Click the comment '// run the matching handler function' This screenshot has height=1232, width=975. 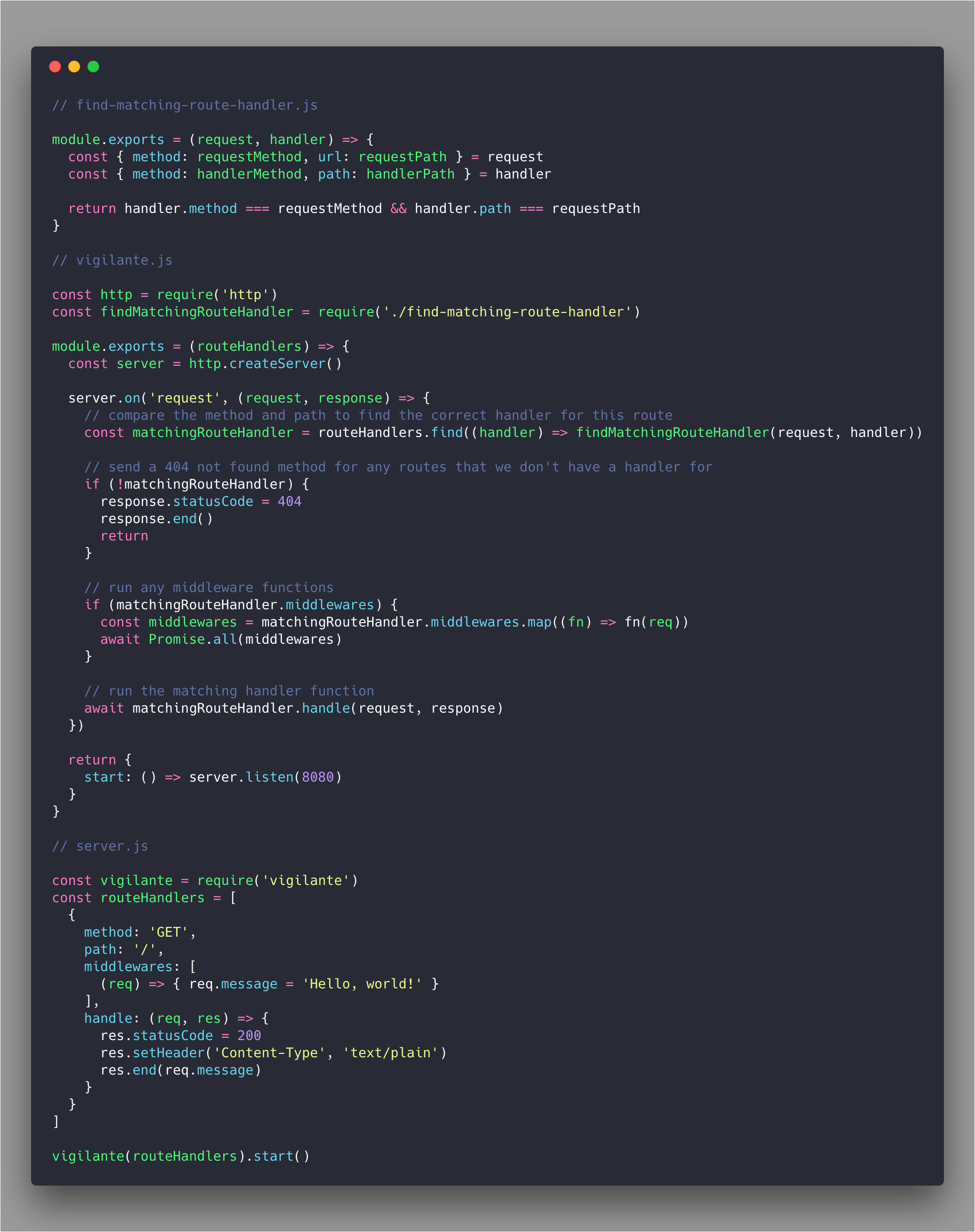pos(229,691)
